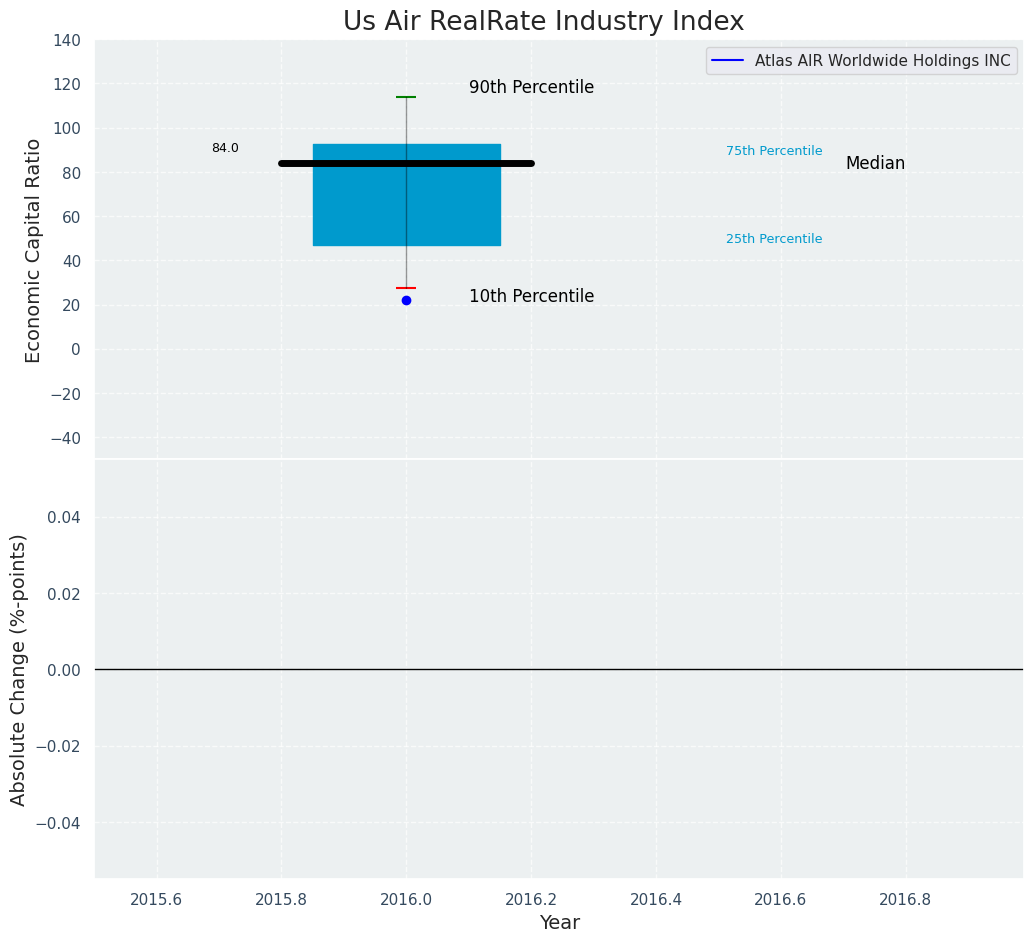
Task: Click the Absolute Change (%-points) axis label
Action: click(19, 669)
